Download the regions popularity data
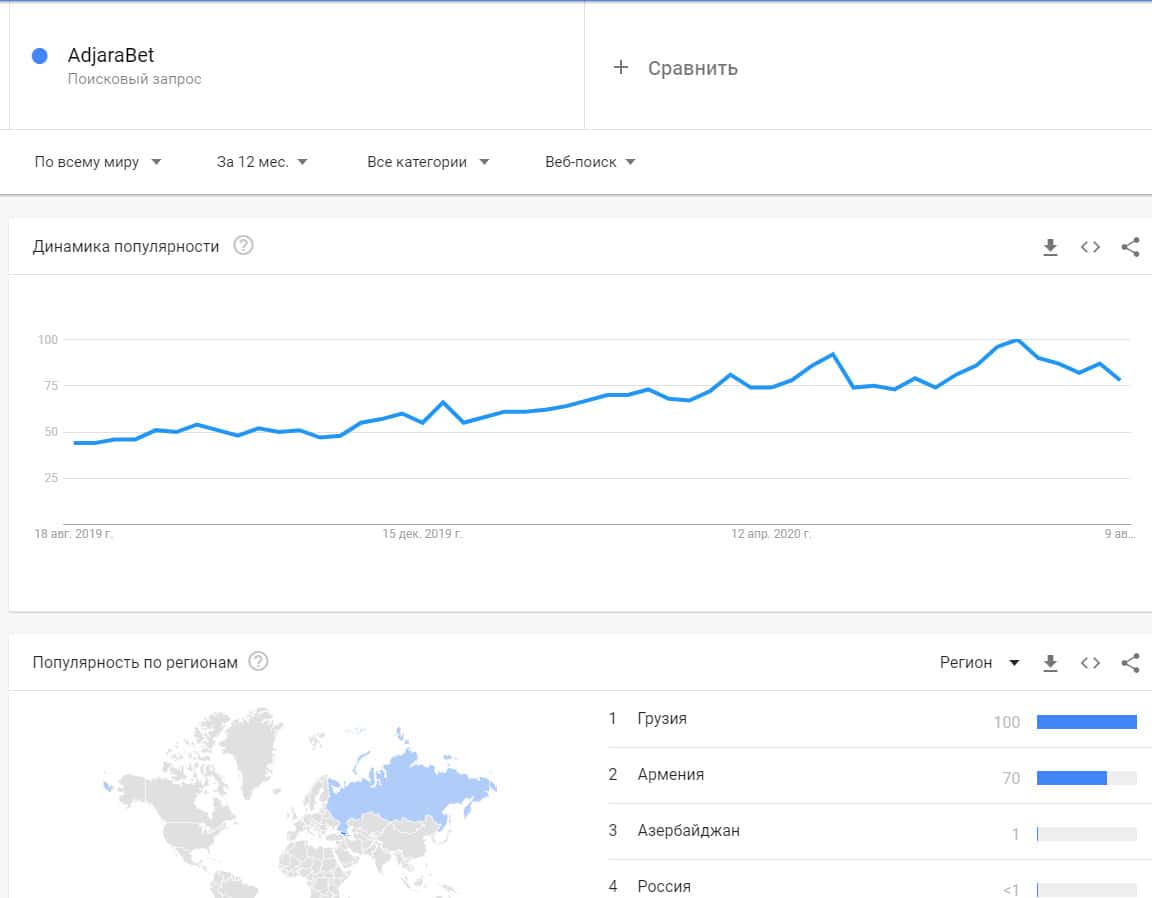 [x=1050, y=663]
